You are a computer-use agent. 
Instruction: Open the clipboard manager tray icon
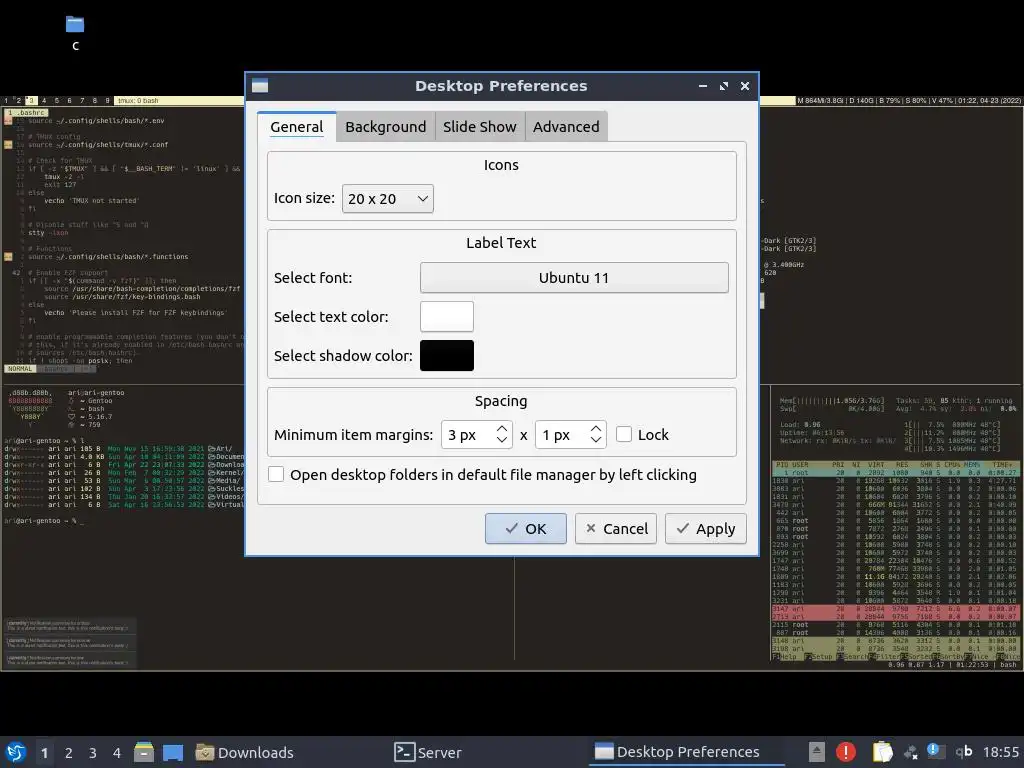[x=882, y=752]
